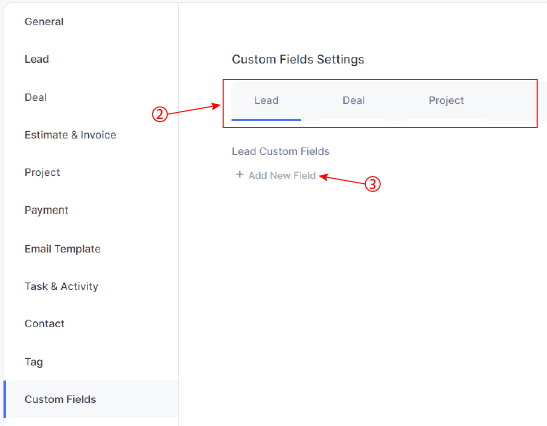Image resolution: width=547 pixels, height=426 pixels.
Task: Click the plus icon beside Add New Field
Action: pyautogui.click(x=239, y=174)
